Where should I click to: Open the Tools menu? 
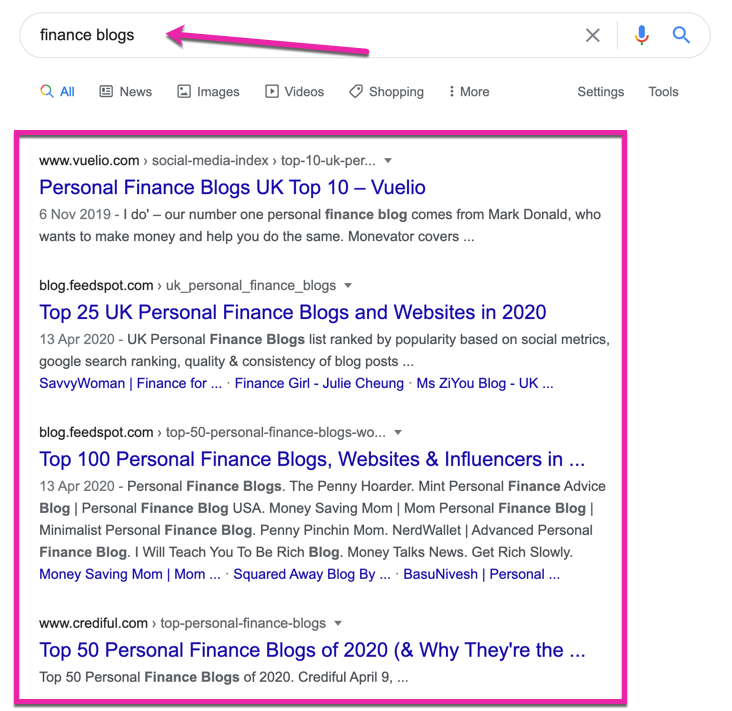(663, 92)
